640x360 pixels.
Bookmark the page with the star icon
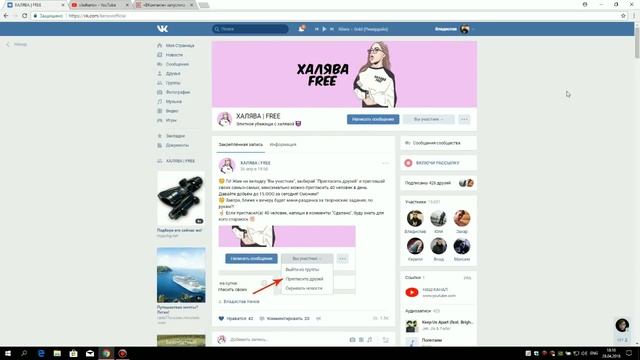coord(623,16)
